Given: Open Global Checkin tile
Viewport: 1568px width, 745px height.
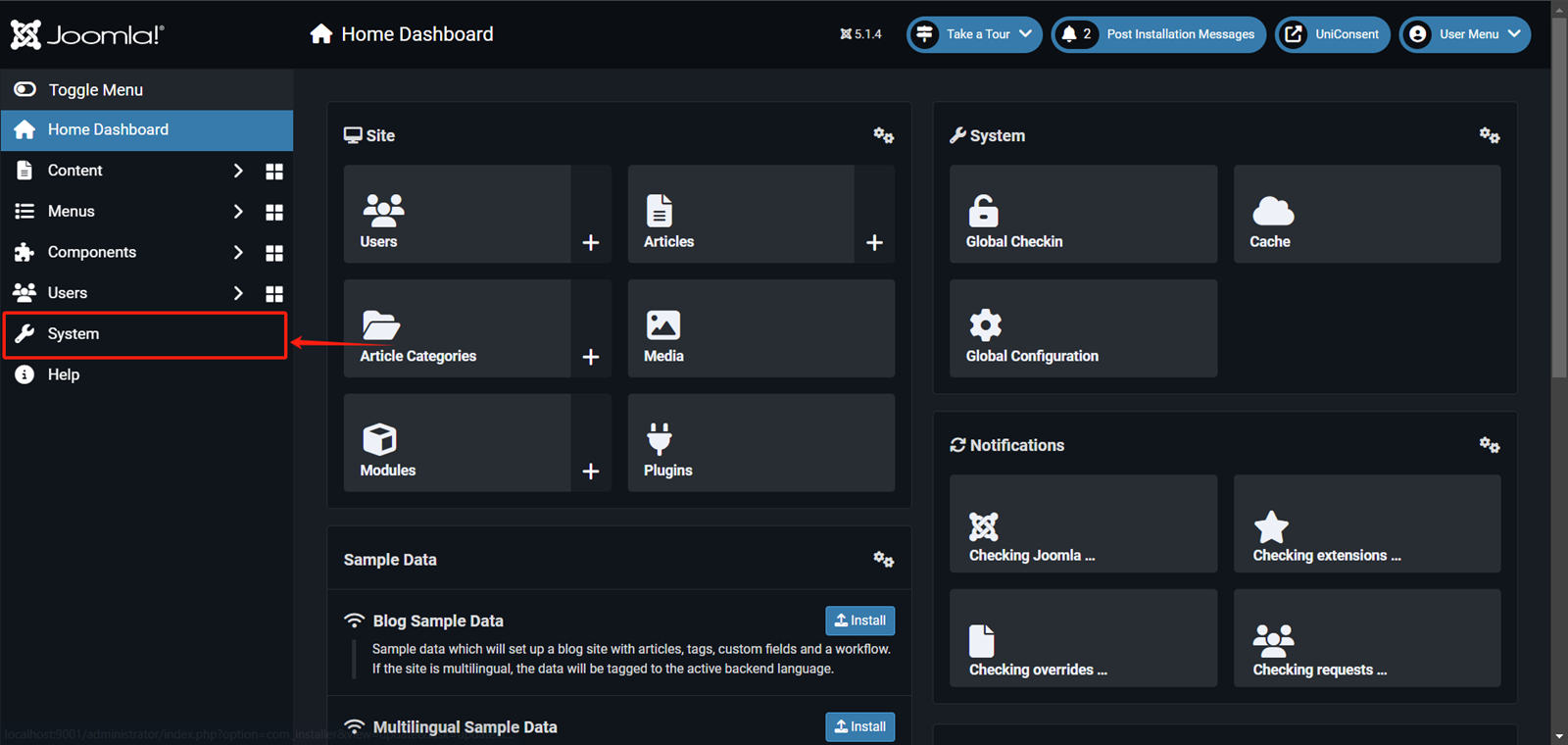Looking at the screenshot, I should 1083,214.
